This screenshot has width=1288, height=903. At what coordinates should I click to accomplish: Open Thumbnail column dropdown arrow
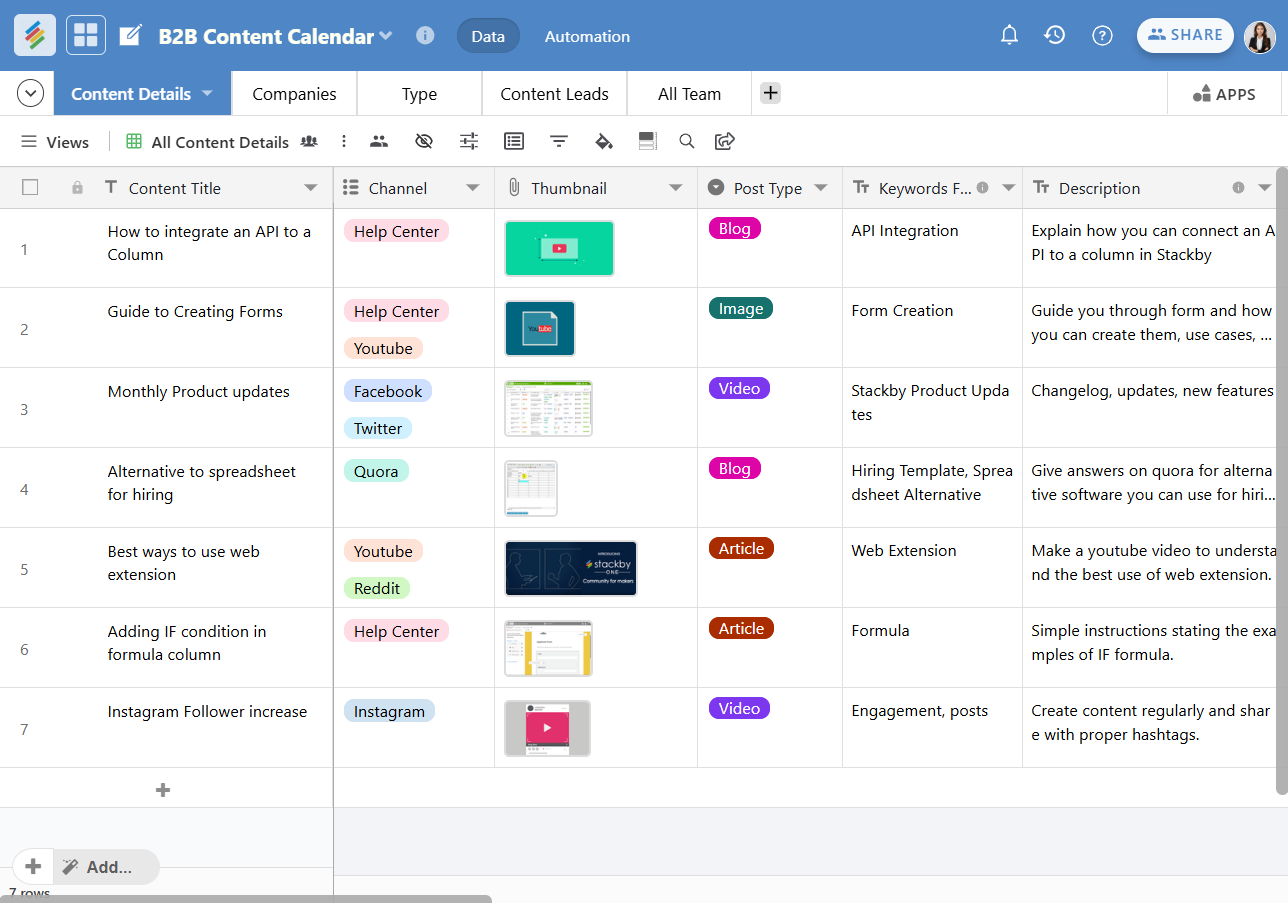pos(676,188)
